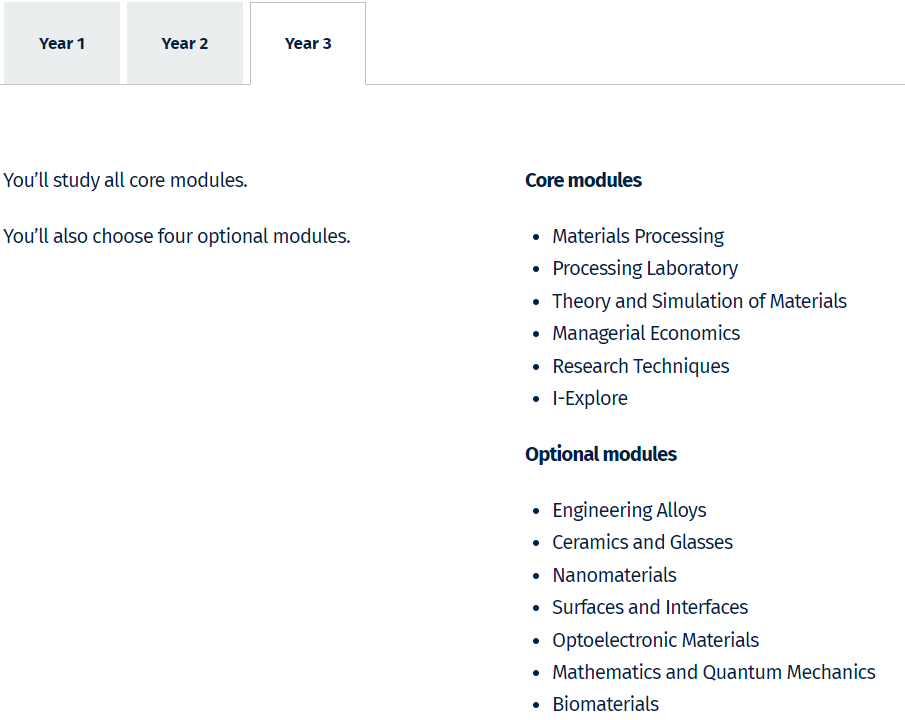Select Ceramics and Glasses module
Screen dimensions: 905x720
point(642,542)
